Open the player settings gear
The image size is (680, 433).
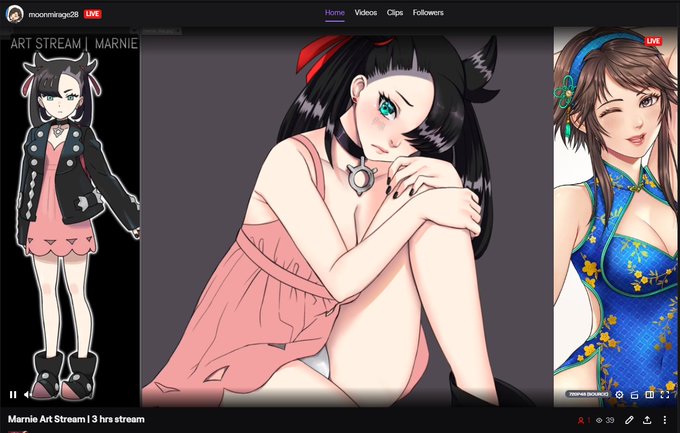point(619,394)
